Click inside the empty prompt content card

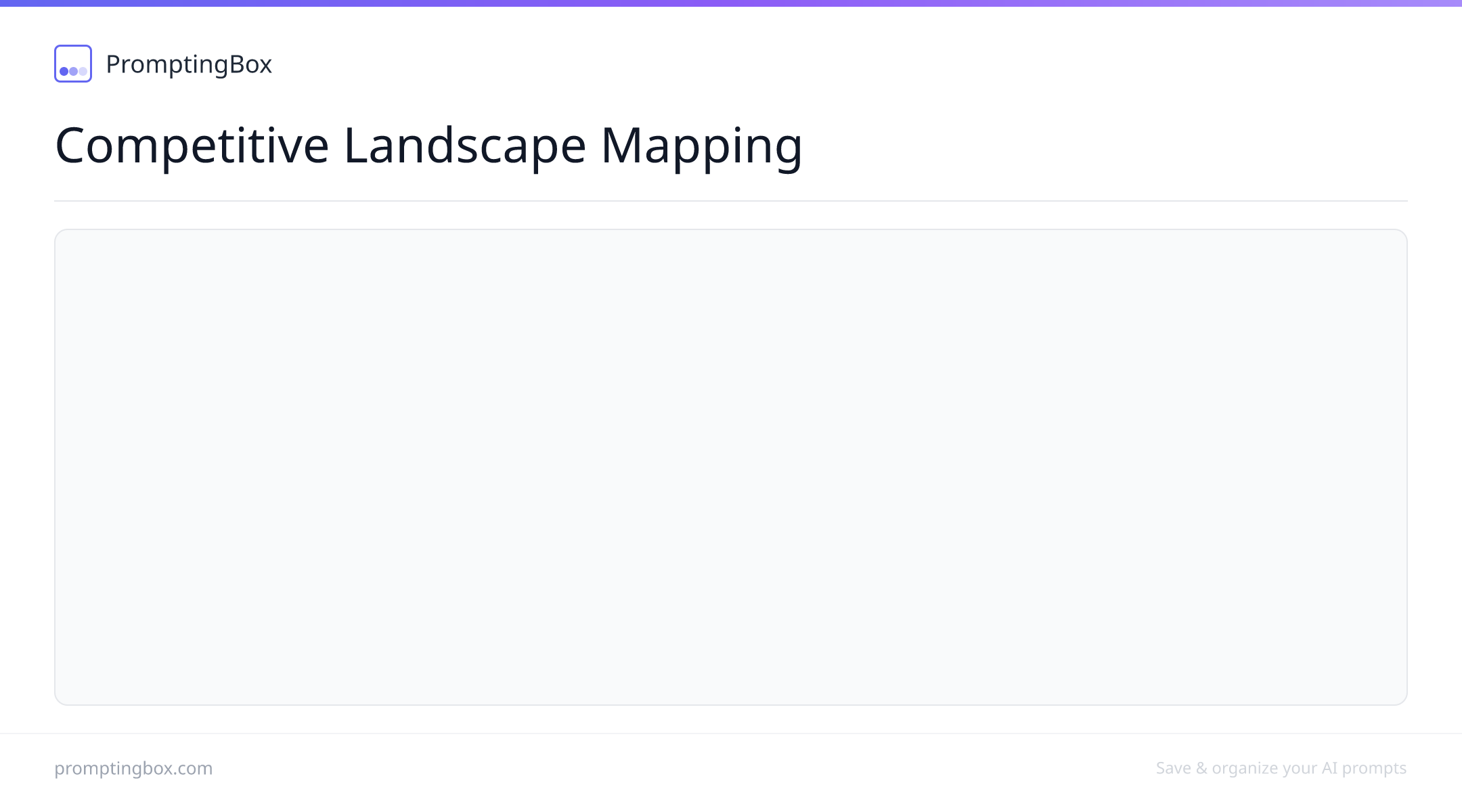[731, 467]
